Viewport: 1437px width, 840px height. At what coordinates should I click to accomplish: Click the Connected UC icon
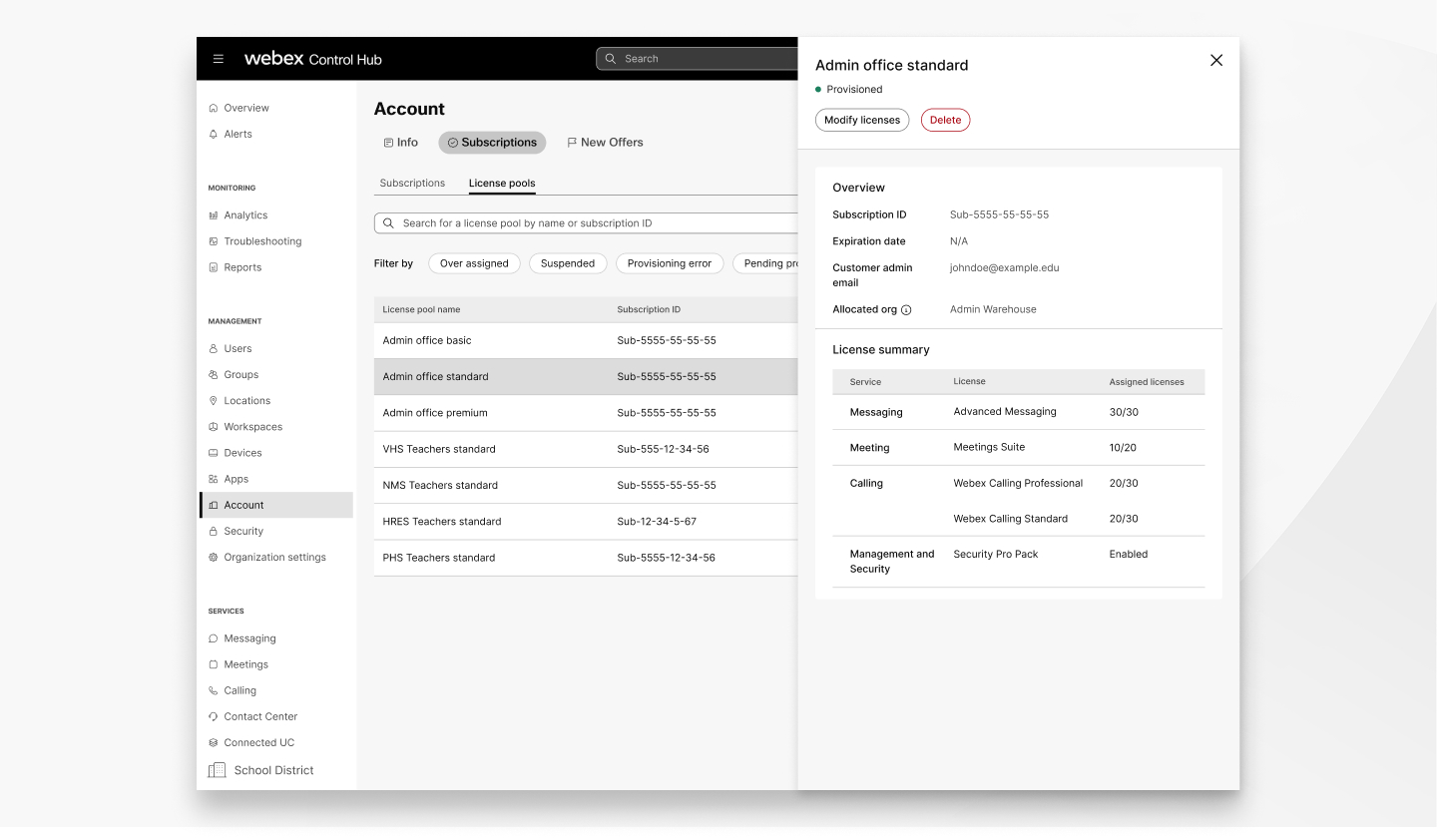[213, 742]
